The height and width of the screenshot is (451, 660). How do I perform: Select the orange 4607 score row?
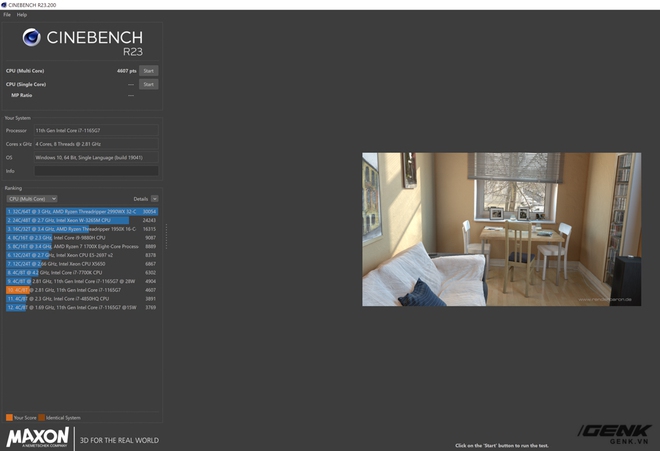pyautogui.click(x=82, y=290)
